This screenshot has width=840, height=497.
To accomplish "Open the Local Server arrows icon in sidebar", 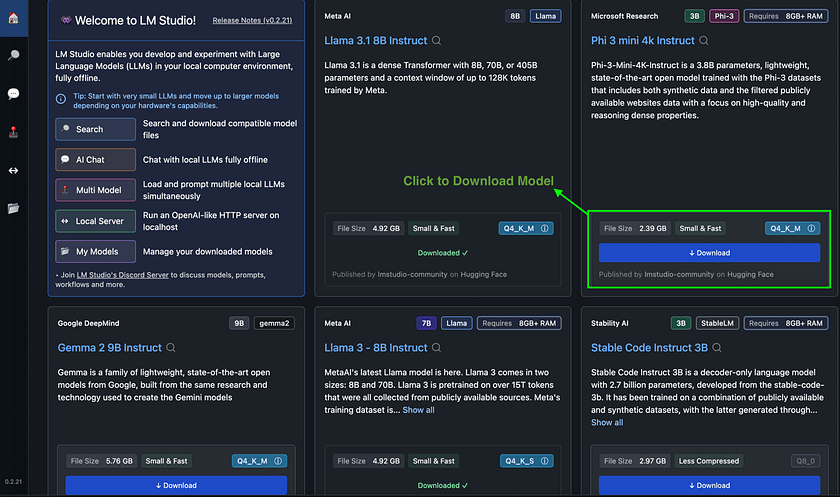I will 13,170.
